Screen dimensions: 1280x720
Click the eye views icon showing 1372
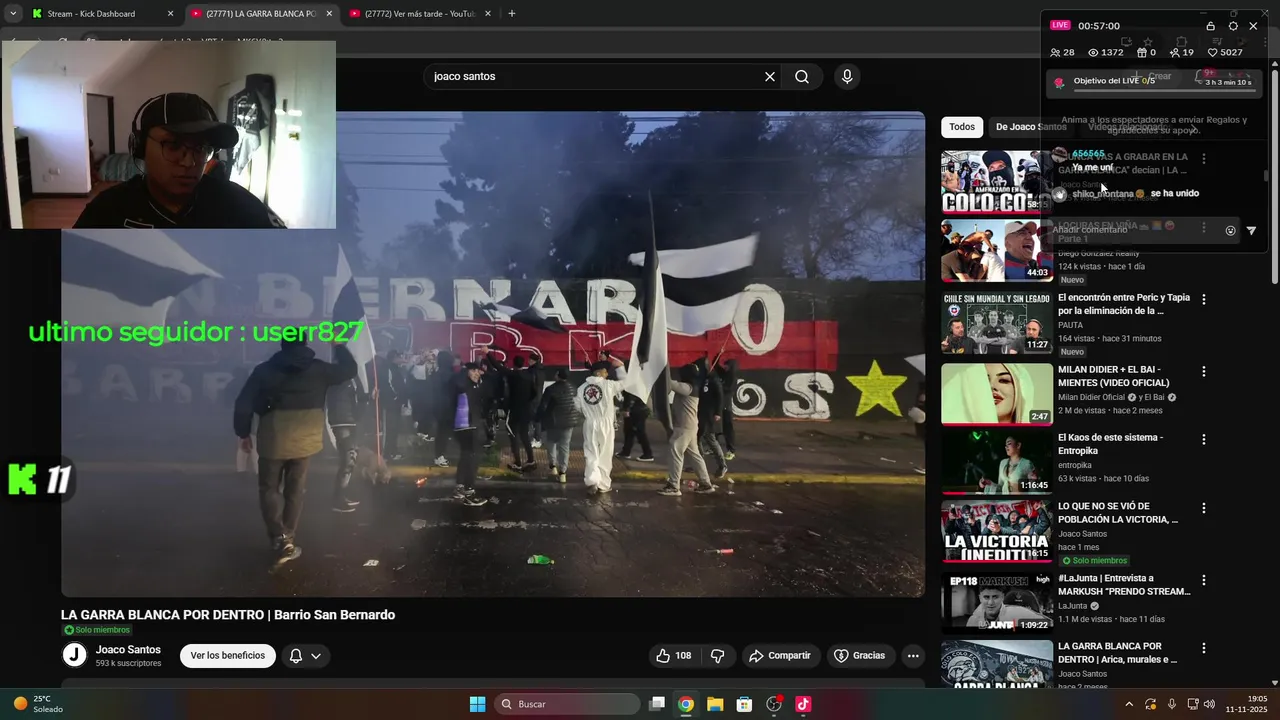[1093, 53]
